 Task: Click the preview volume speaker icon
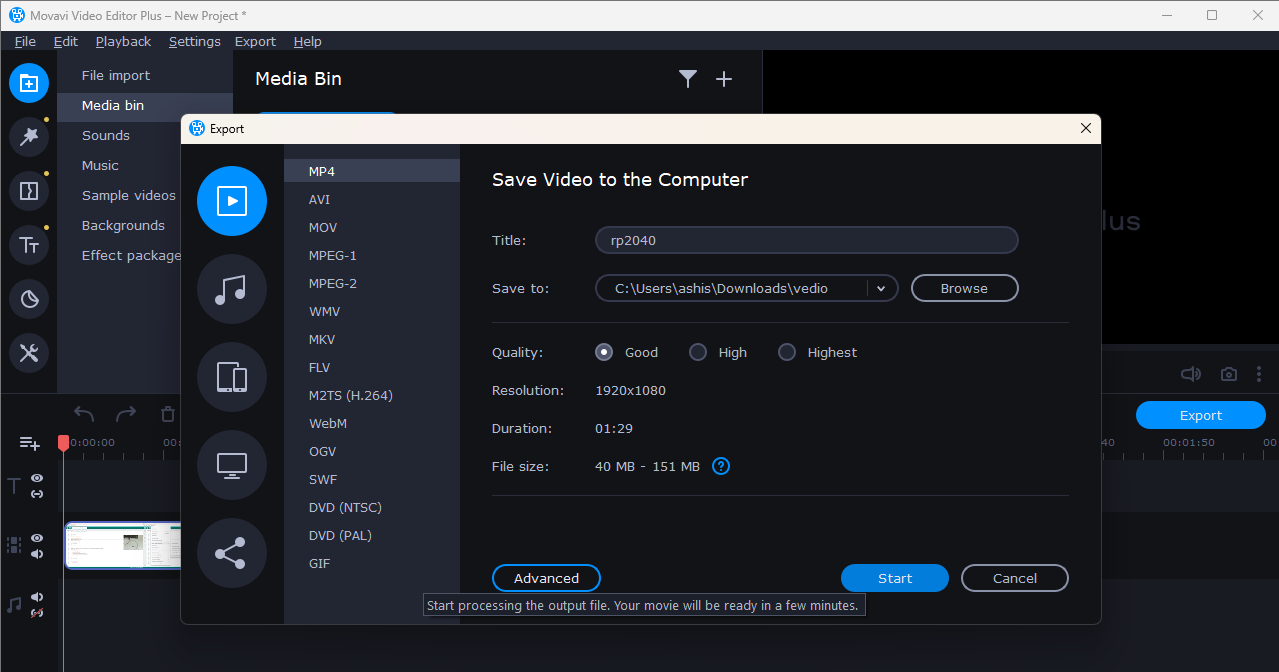pos(1190,374)
